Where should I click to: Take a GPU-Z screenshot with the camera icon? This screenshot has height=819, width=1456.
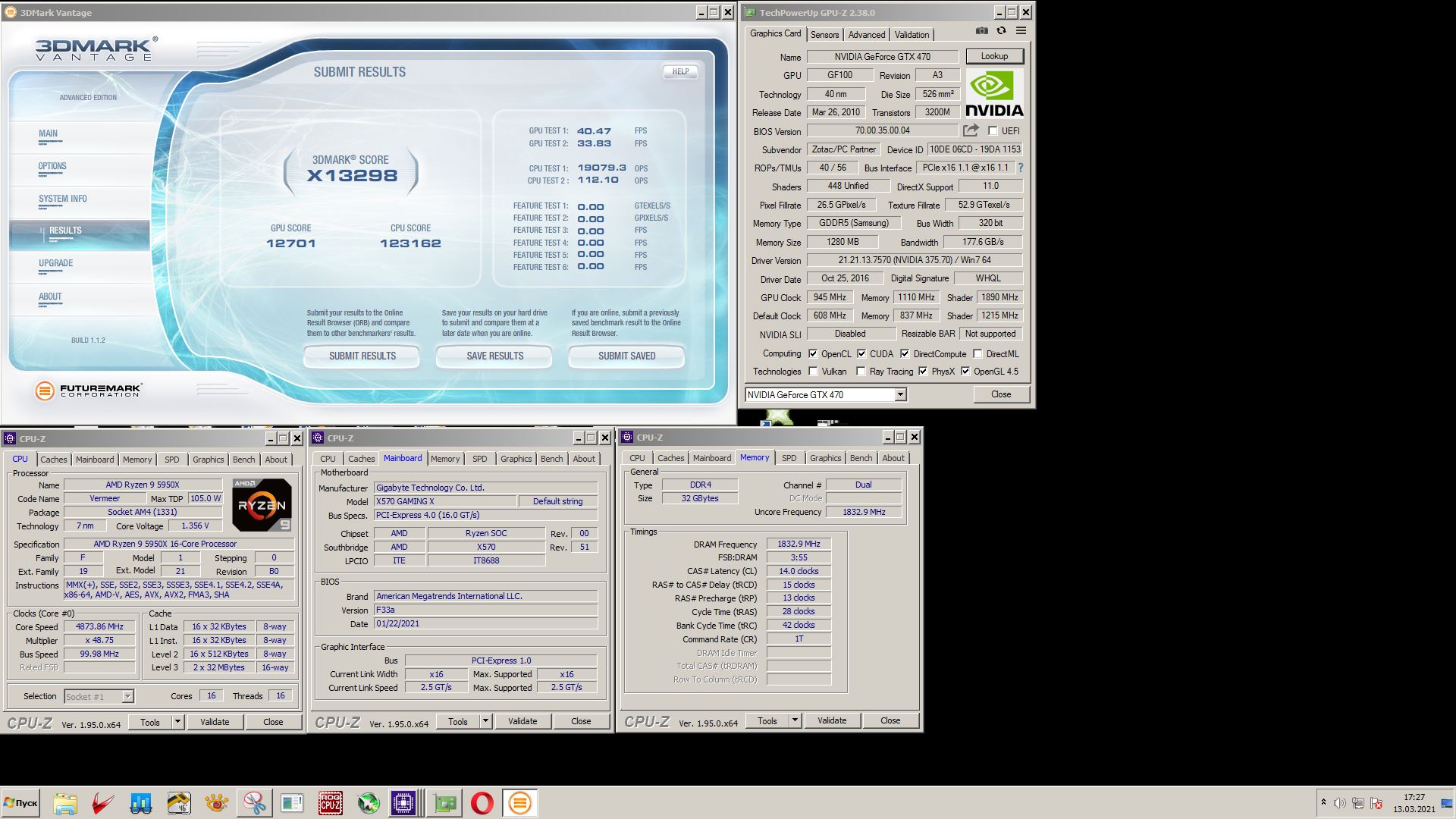coord(982,31)
